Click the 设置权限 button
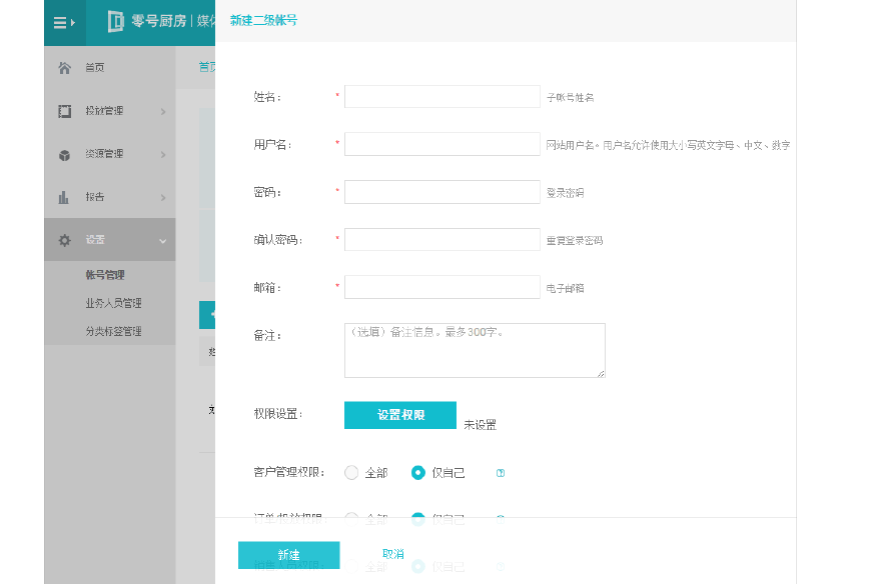This screenshot has height=584, width=893. click(x=400, y=415)
